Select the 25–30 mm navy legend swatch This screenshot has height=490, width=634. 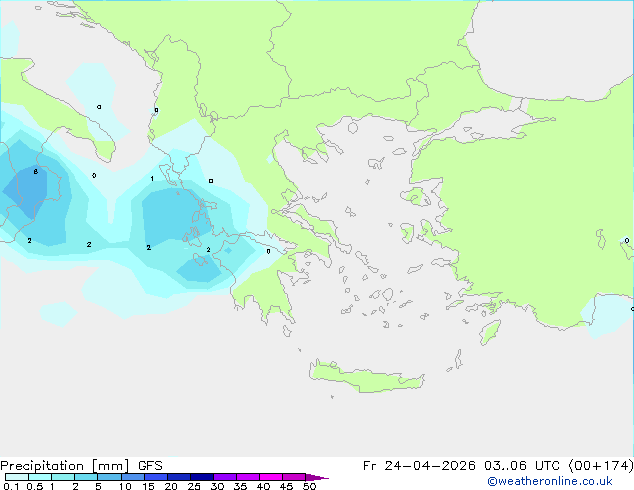(202, 477)
